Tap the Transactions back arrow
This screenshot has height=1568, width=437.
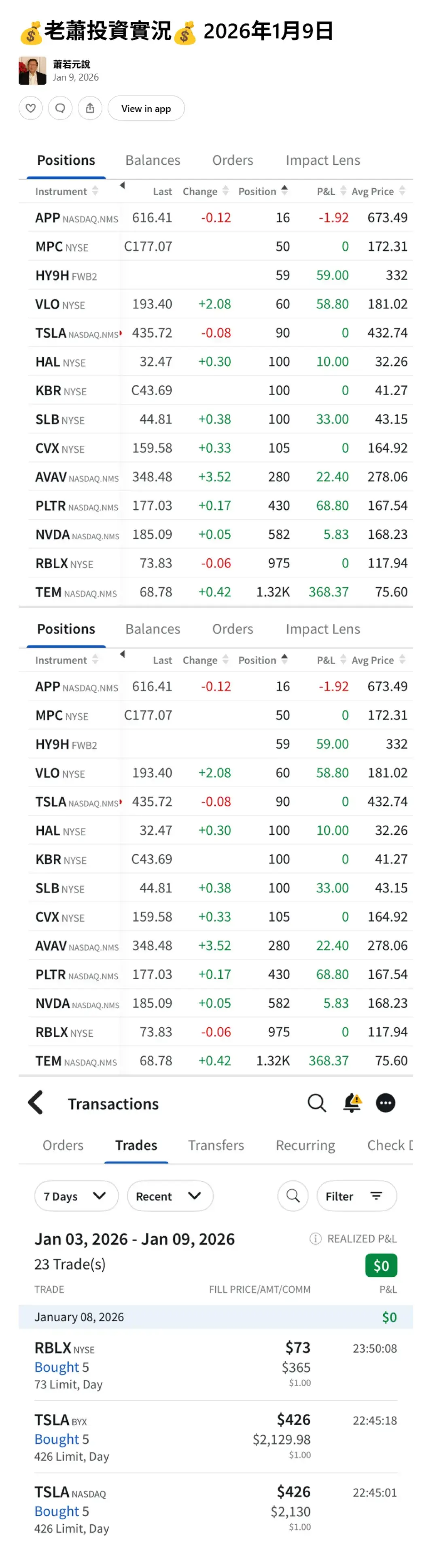coord(36,1102)
